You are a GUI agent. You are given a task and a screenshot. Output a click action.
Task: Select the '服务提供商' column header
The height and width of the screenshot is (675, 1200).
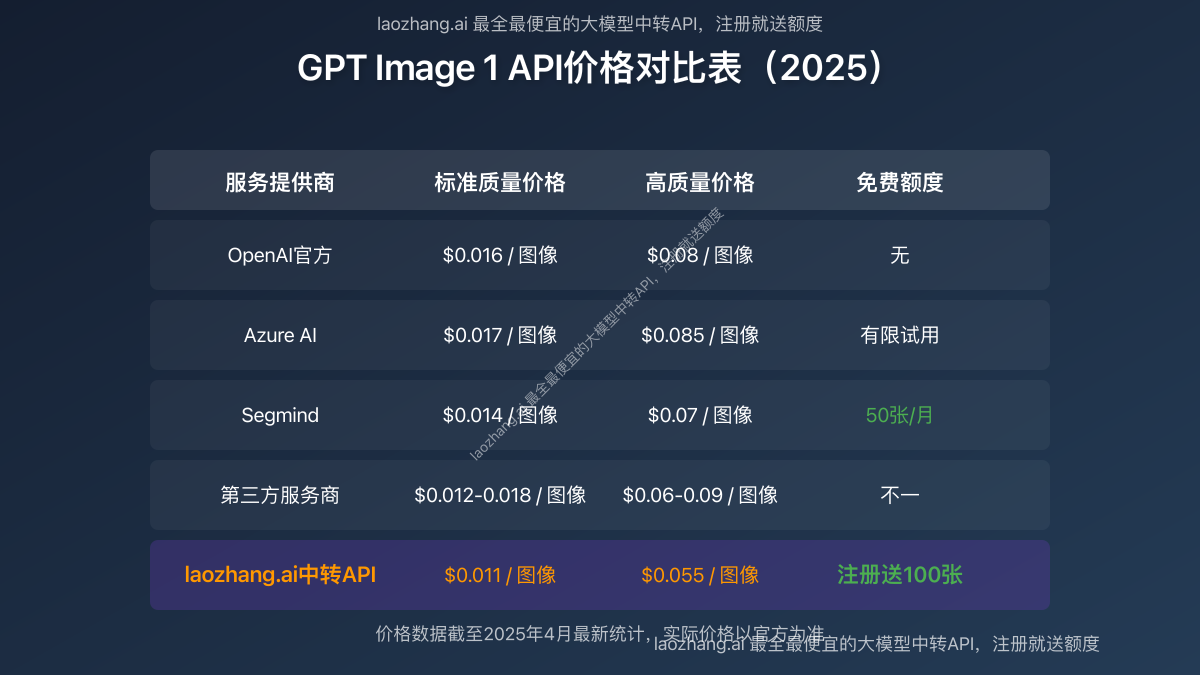[x=280, y=182]
